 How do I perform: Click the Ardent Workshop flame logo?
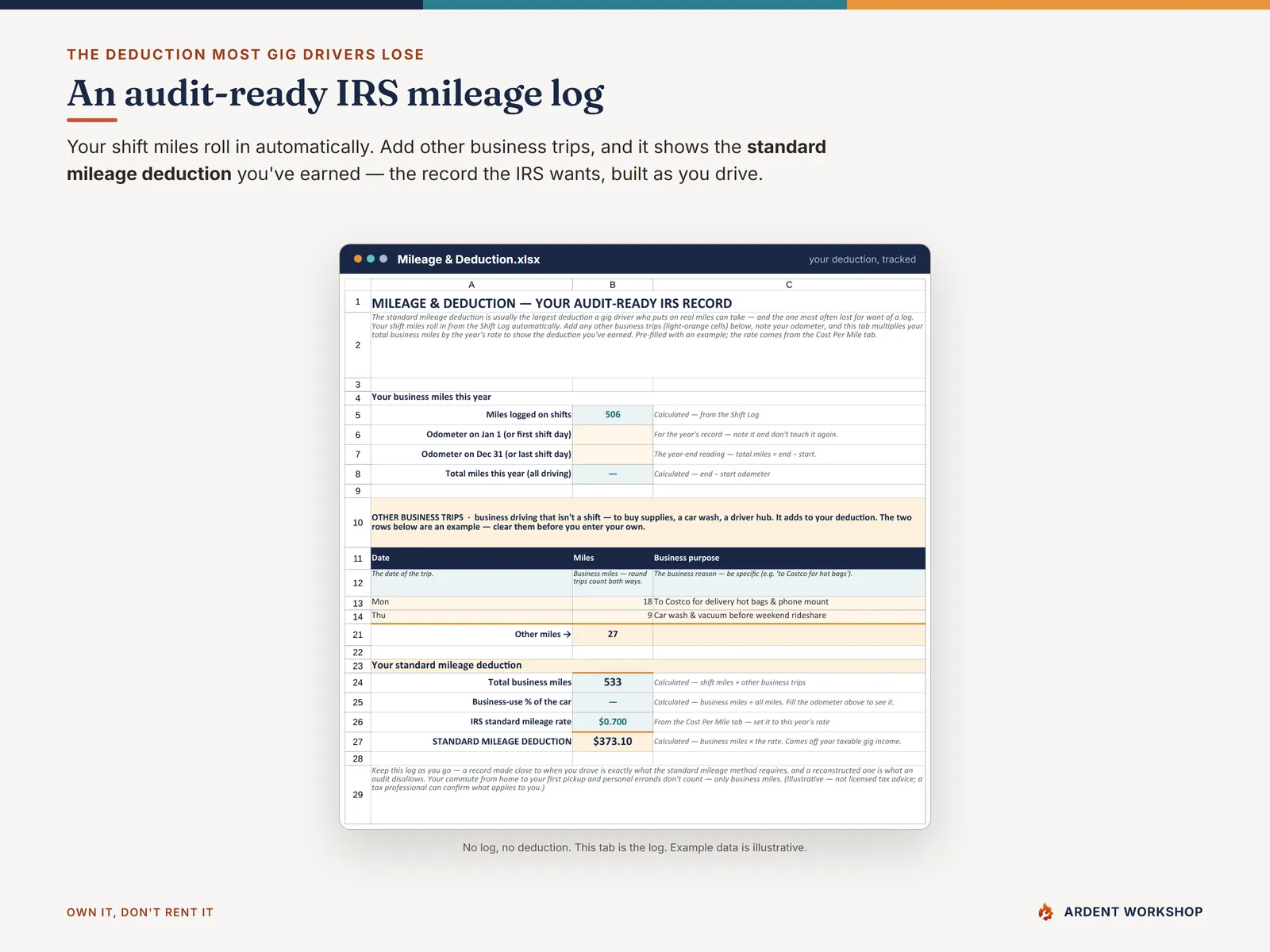click(x=1045, y=912)
